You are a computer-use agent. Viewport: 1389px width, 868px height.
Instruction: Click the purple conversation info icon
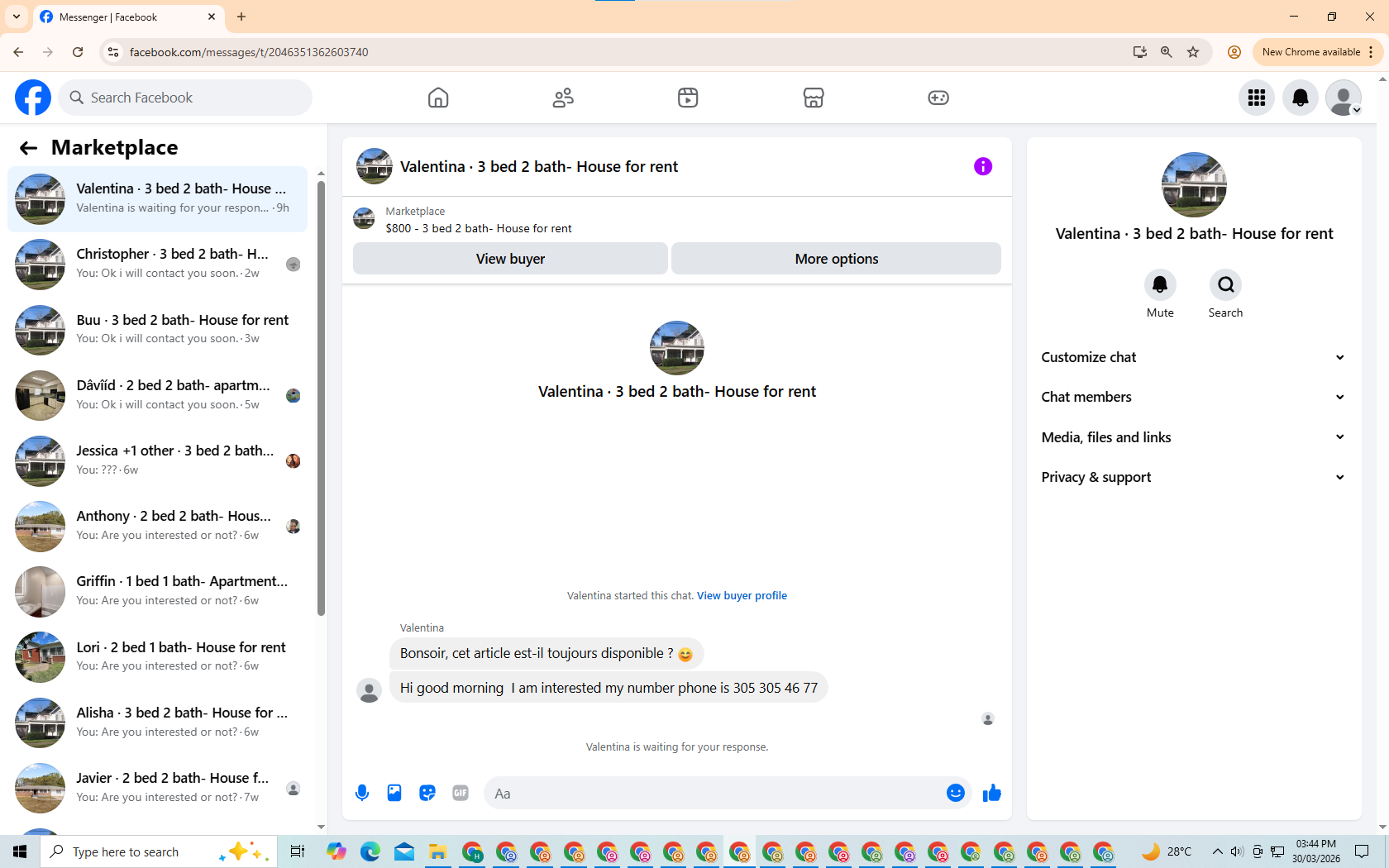point(983,166)
